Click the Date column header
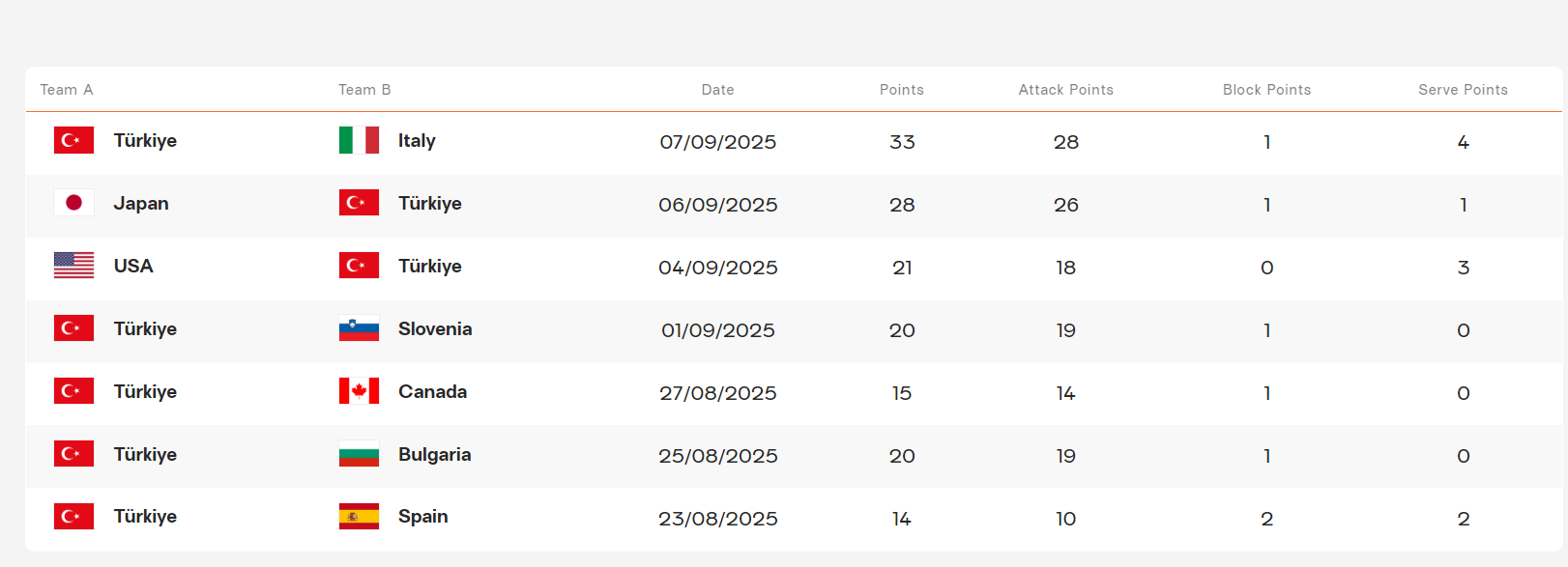This screenshot has width=1568, height=567. [x=717, y=90]
